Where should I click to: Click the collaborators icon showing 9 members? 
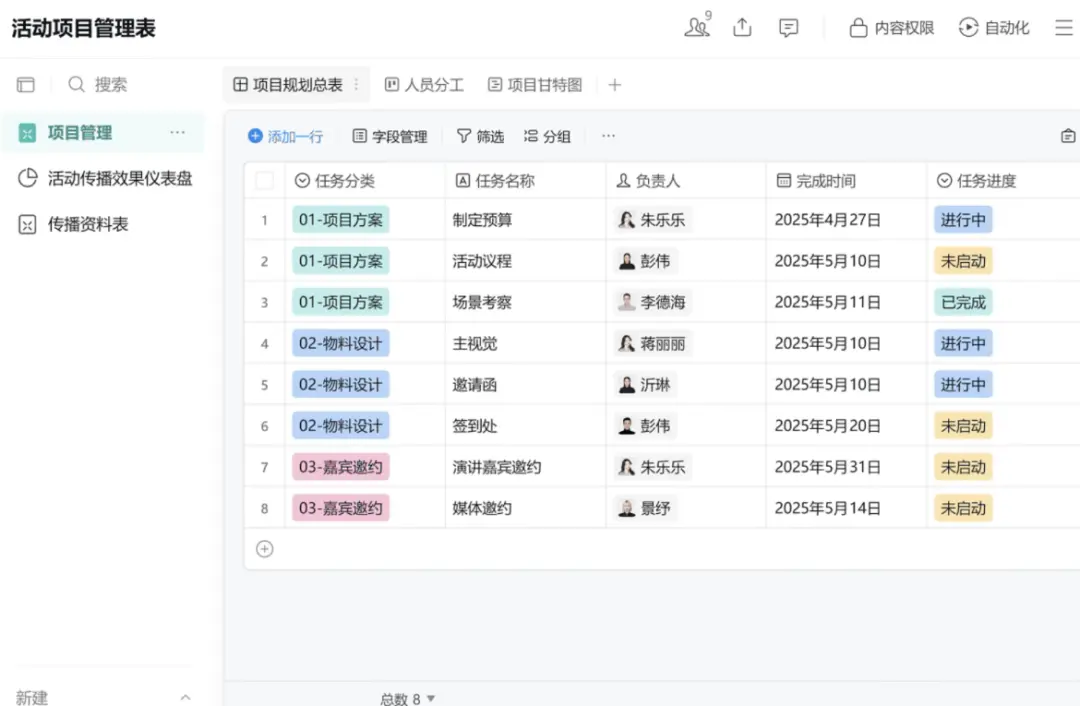[x=697, y=27]
